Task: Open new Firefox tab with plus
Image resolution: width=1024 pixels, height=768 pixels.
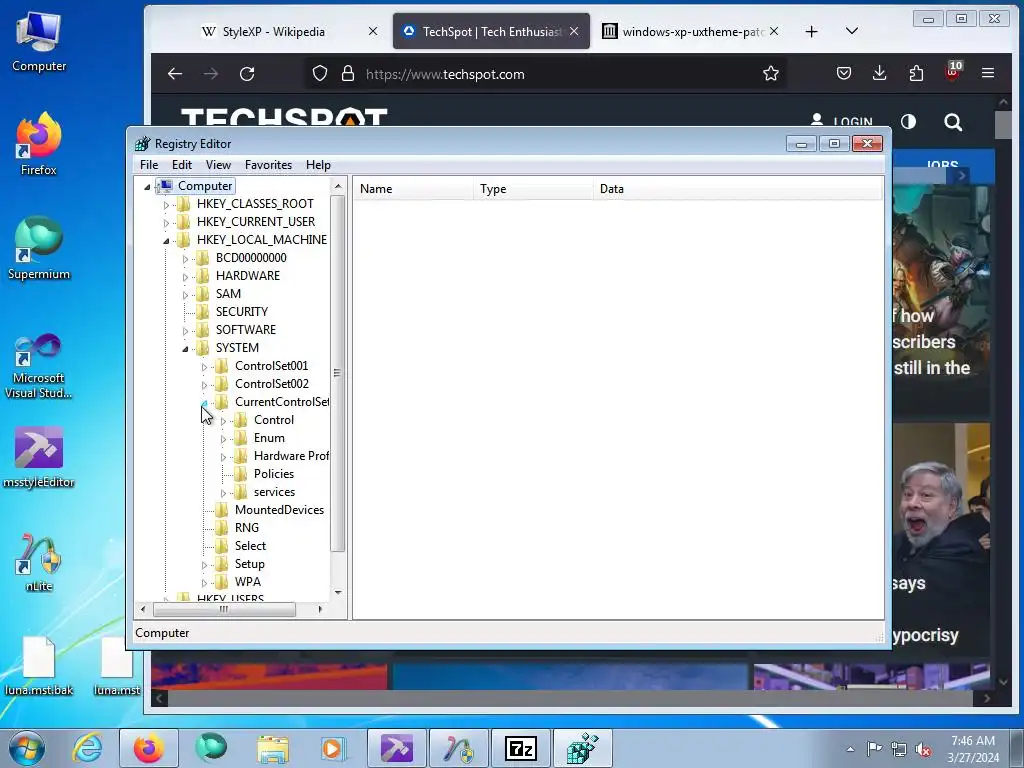Action: point(811,31)
